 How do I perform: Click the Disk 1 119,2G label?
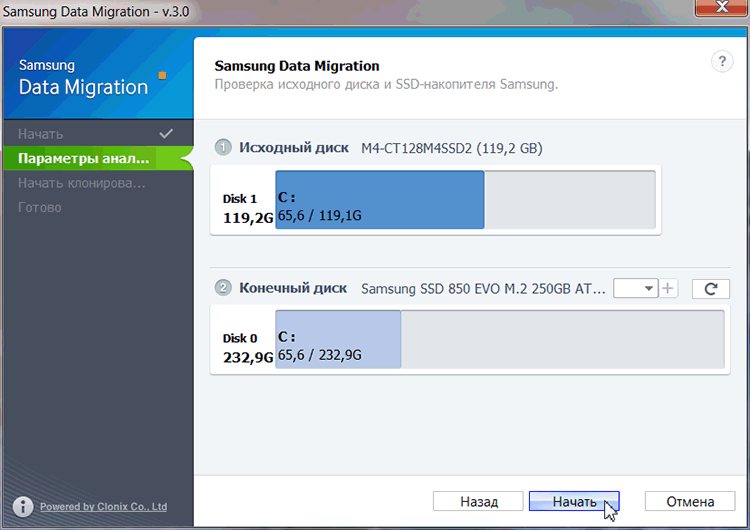coord(247,209)
